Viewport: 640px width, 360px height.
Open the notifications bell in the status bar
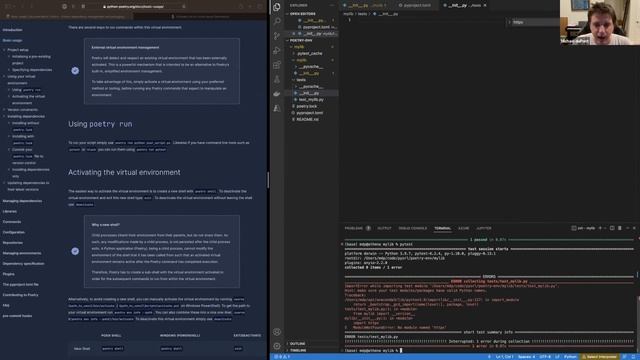pos(634,357)
